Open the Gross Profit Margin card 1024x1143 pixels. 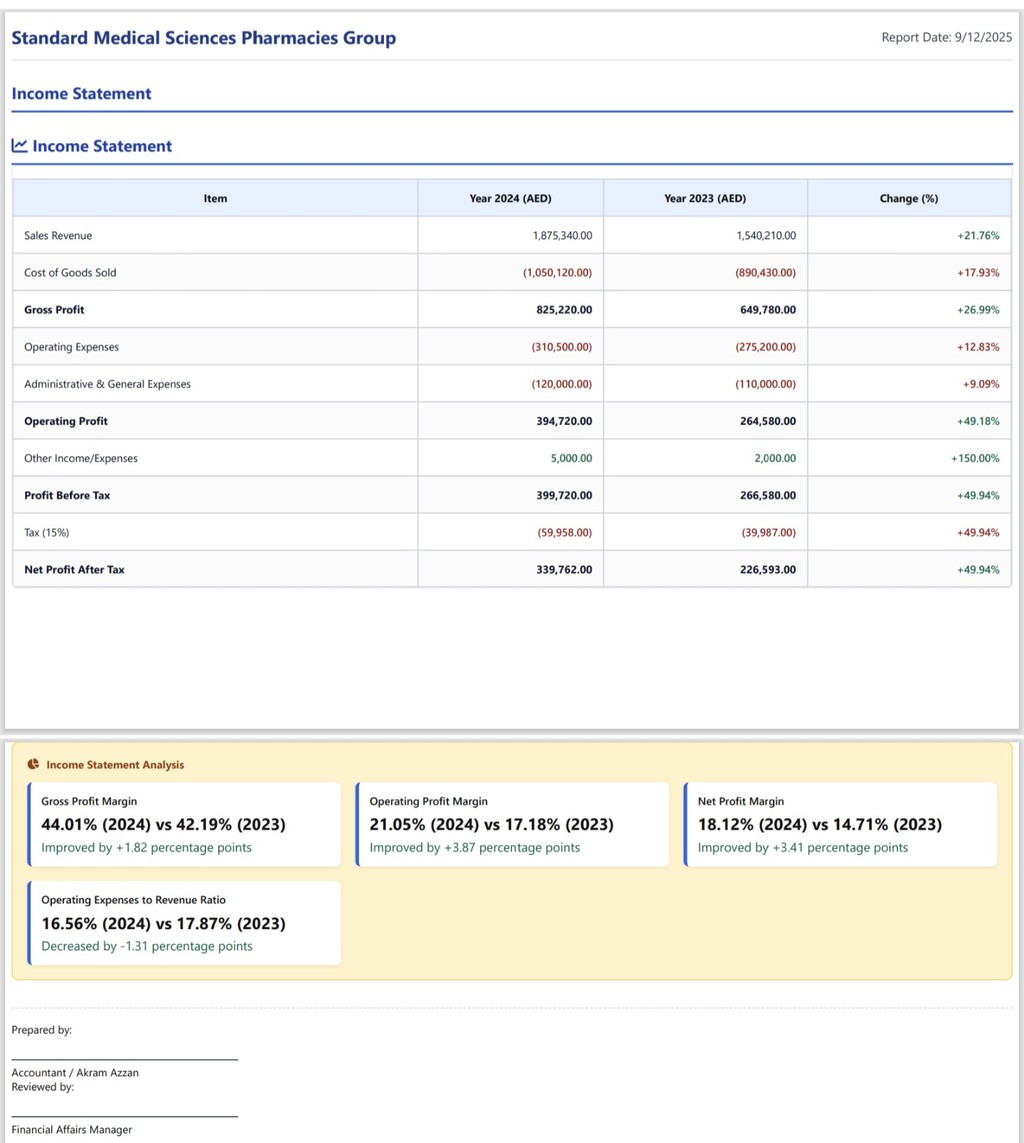185,824
